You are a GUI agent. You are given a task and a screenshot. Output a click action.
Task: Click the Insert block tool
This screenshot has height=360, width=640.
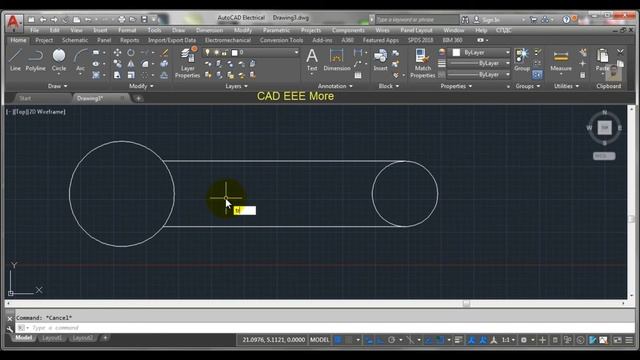pyautogui.click(x=380, y=60)
